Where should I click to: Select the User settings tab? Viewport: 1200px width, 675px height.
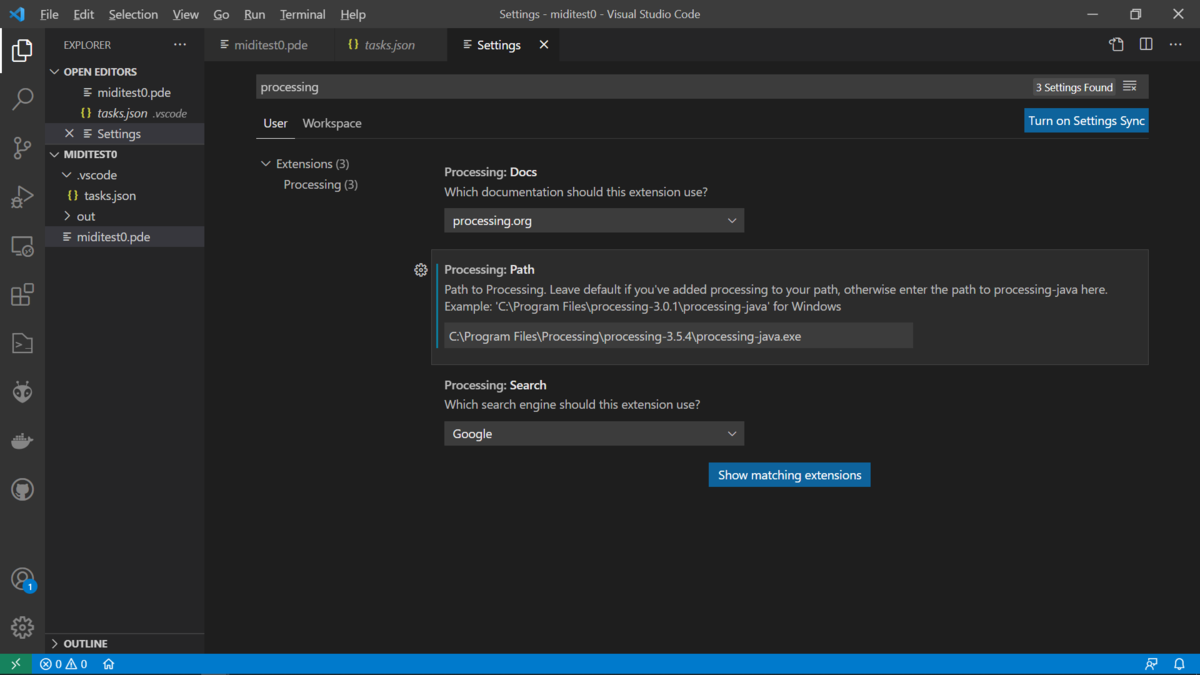[275, 124]
